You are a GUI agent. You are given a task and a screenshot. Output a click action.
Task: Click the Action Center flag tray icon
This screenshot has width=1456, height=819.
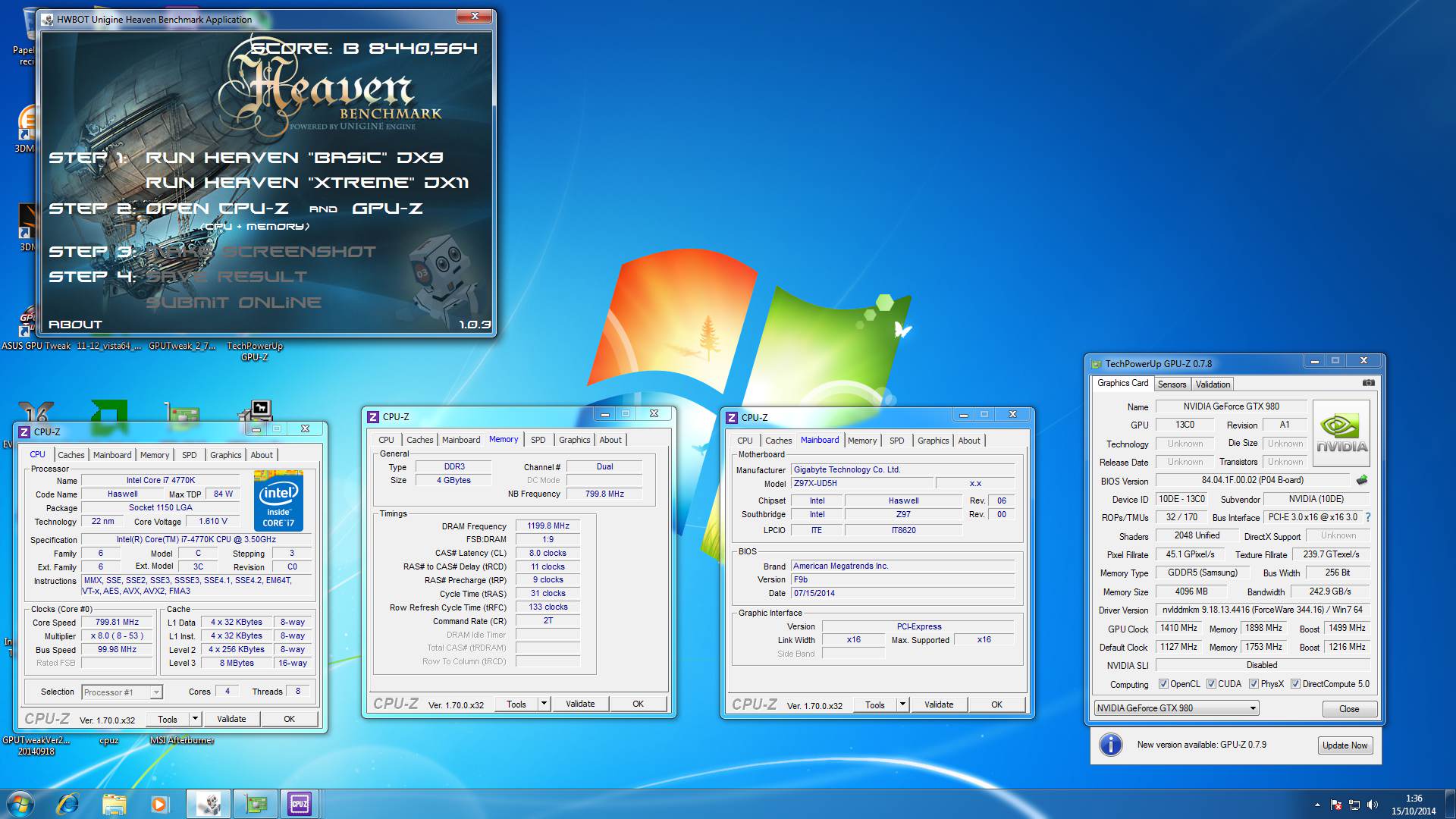pos(1336,805)
